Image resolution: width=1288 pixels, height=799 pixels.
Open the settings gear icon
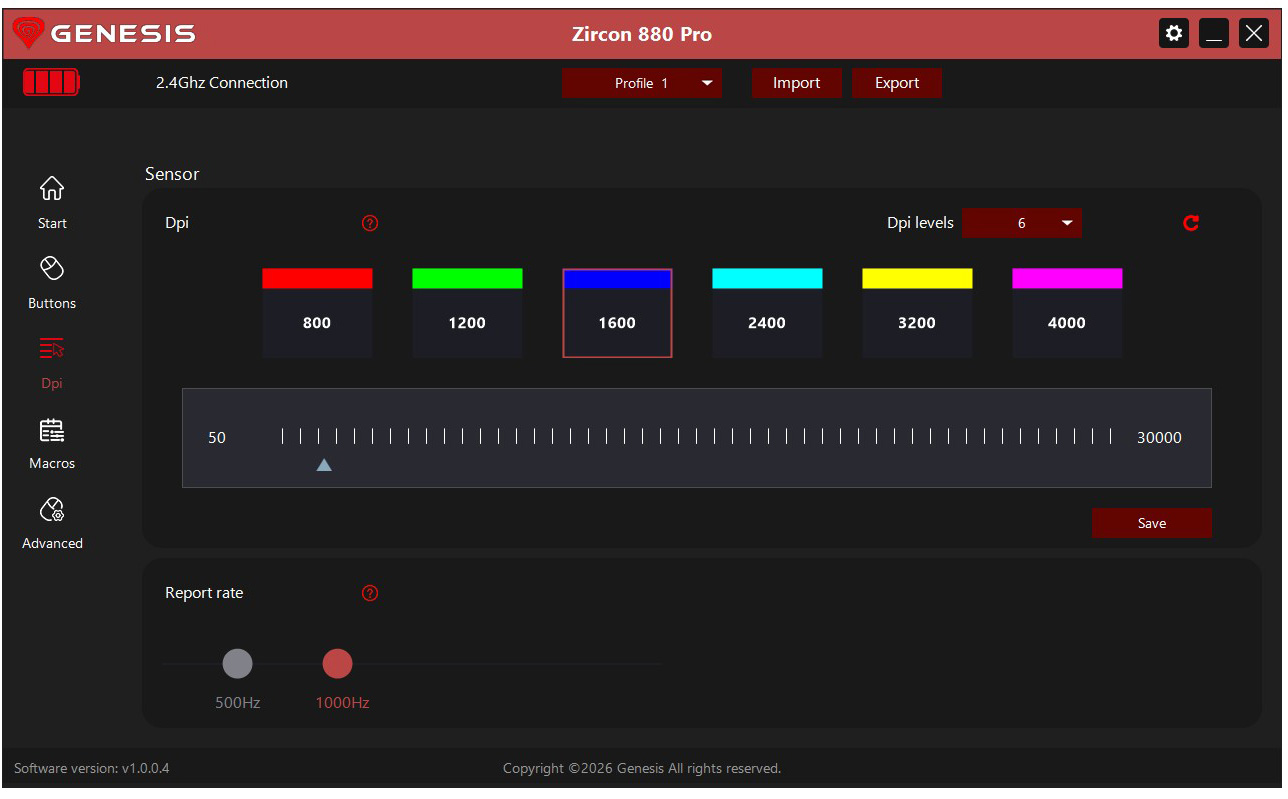(1174, 33)
